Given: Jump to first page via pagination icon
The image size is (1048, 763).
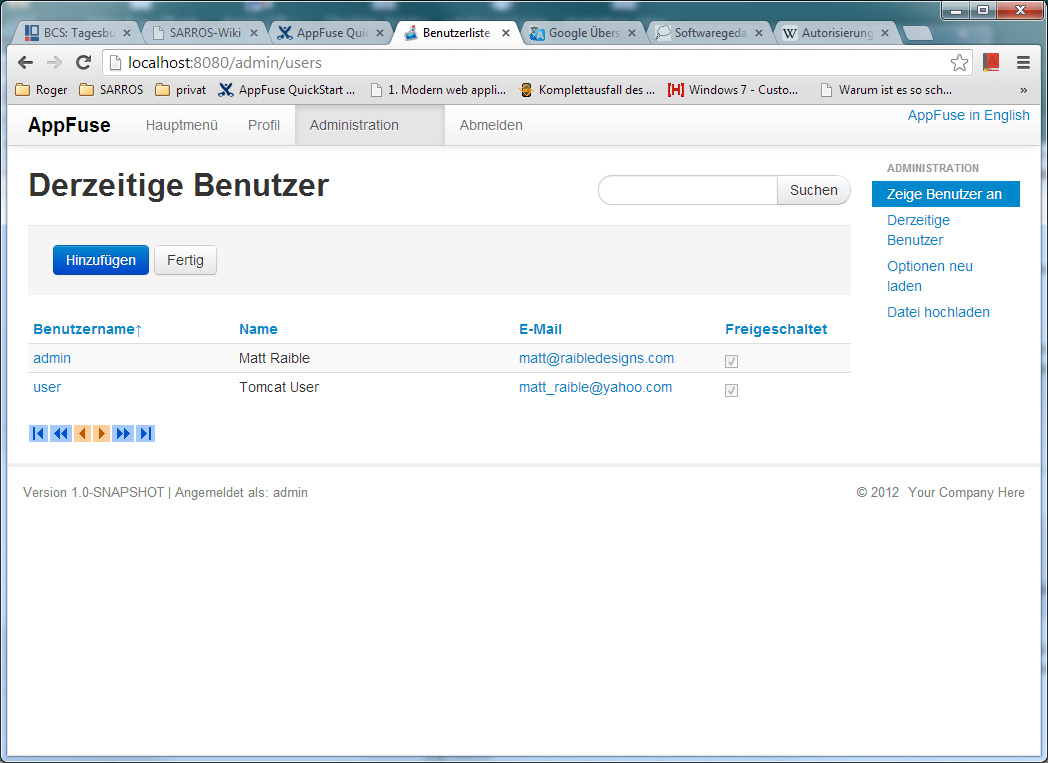Looking at the screenshot, I should click(x=38, y=433).
